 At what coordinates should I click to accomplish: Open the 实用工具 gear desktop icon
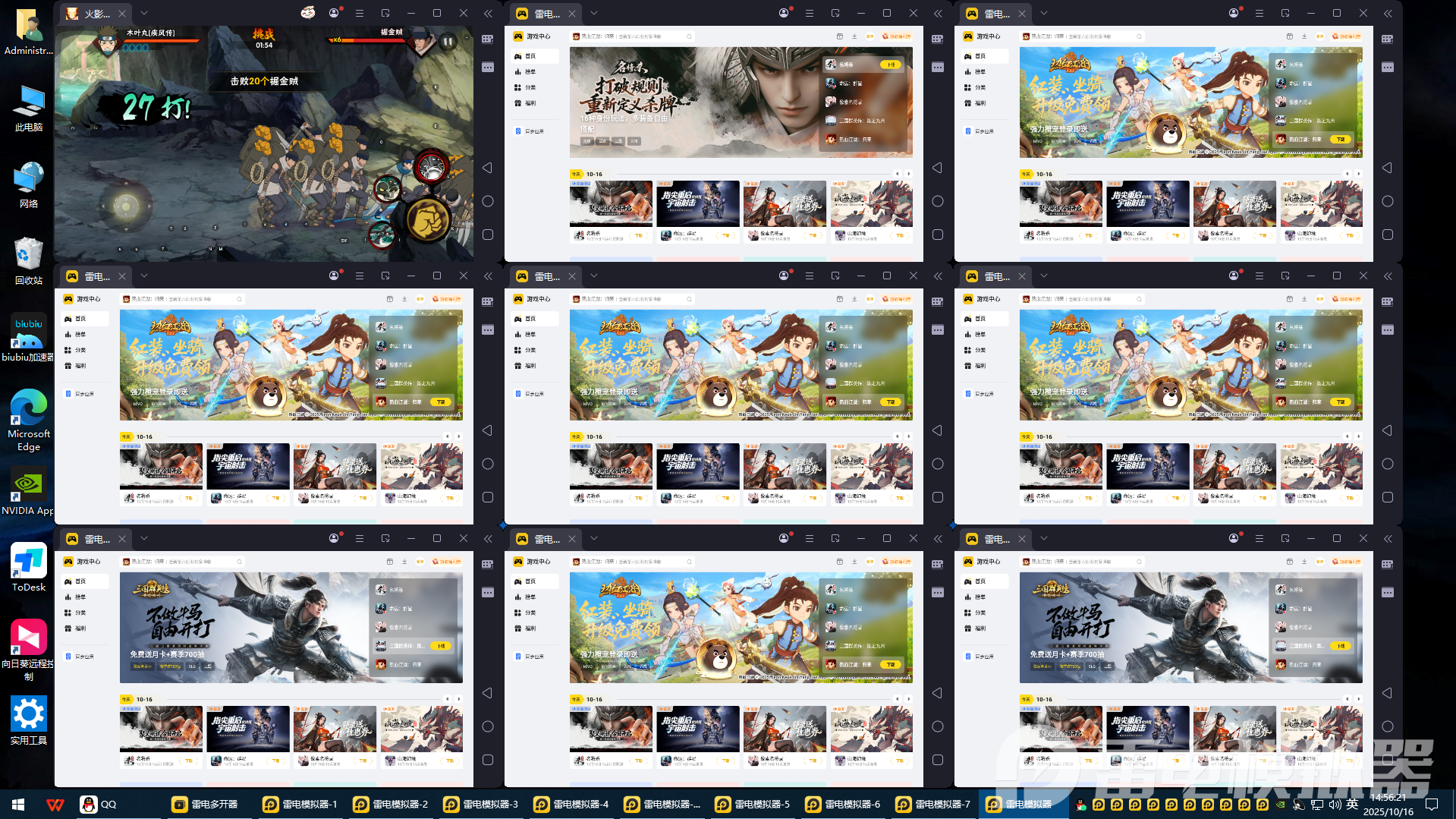29,721
